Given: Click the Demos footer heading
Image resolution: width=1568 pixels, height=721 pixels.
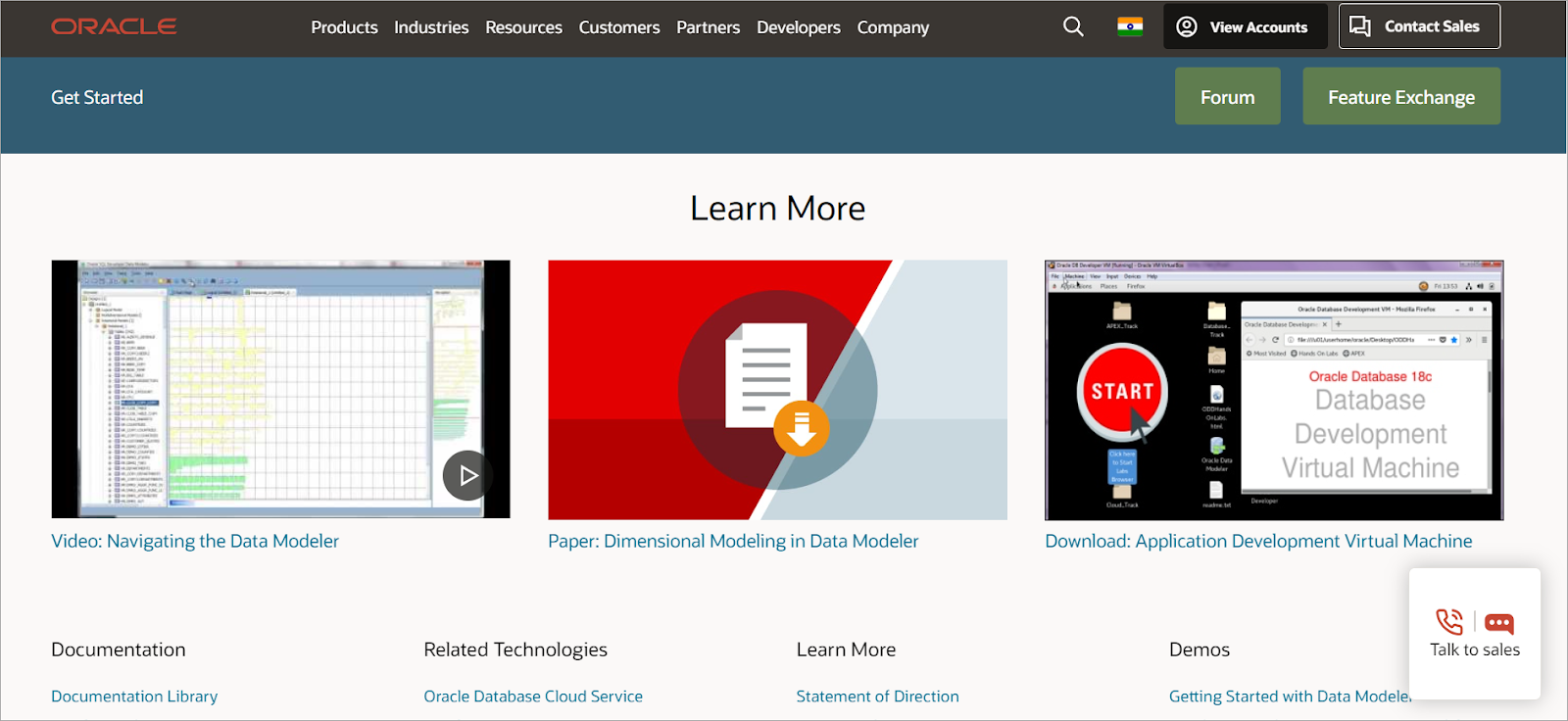Looking at the screenshot, I should [1200, 649].
